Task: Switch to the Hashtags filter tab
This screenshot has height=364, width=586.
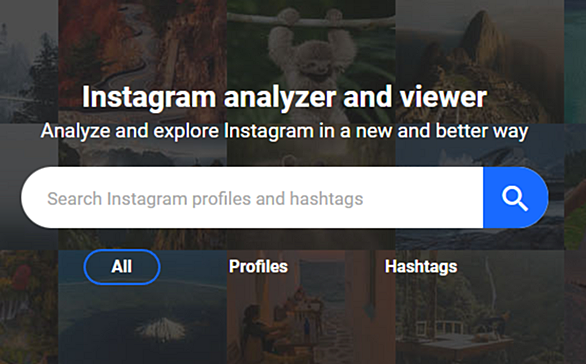Action: 421,267
